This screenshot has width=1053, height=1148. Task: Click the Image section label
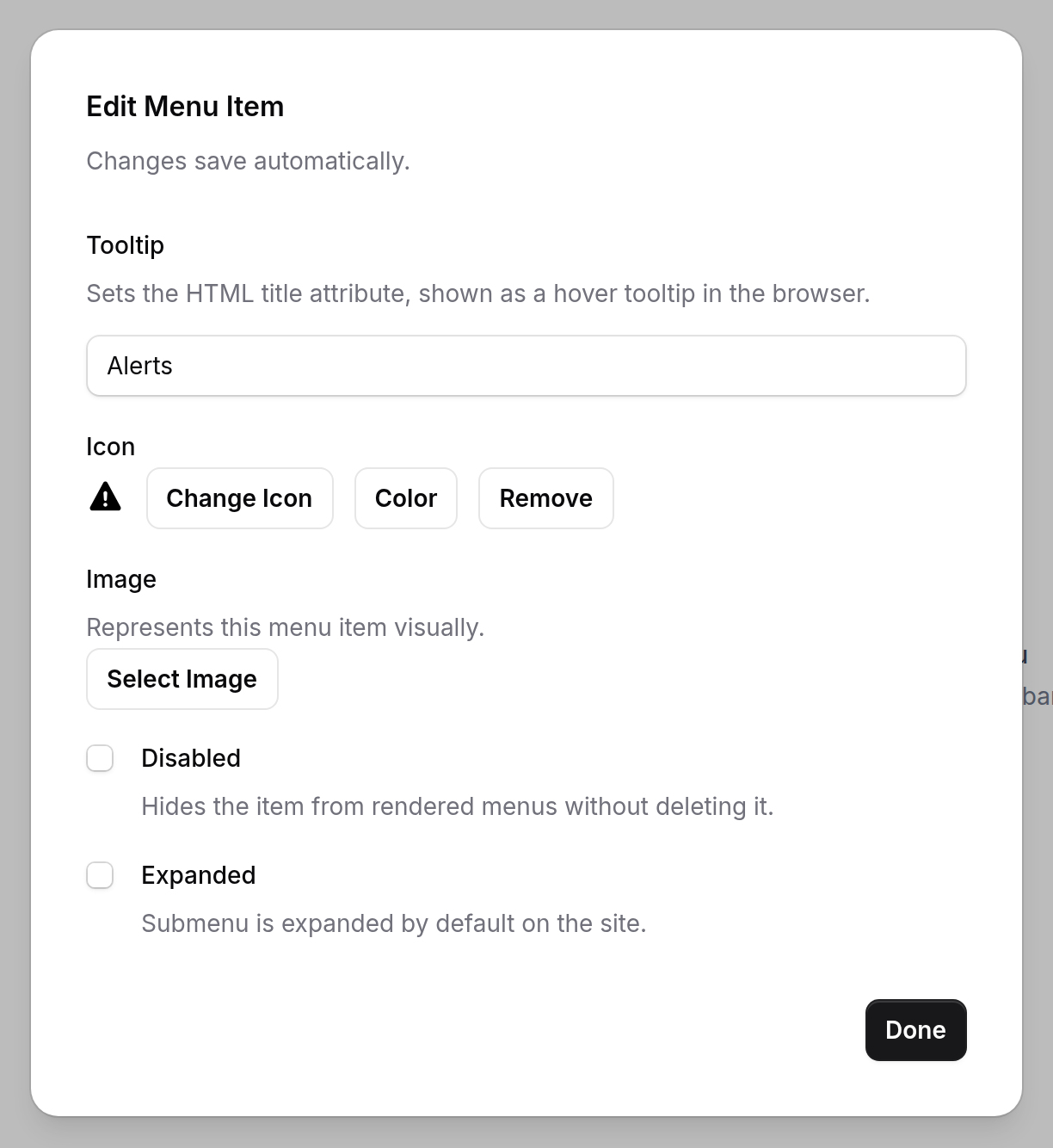121,579
